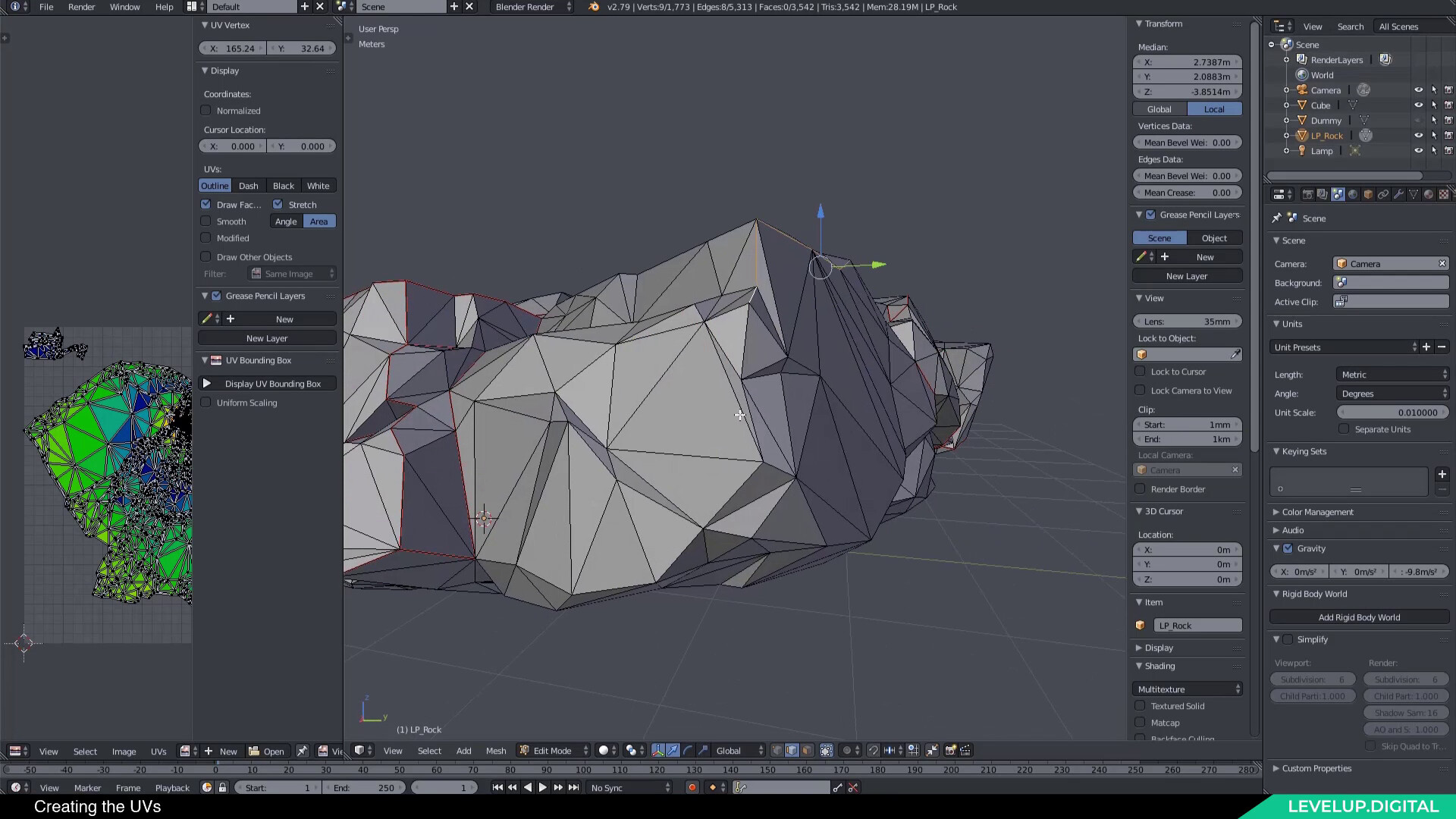Enable the Normalized coordinates checkbox

[x=206, y=111]
